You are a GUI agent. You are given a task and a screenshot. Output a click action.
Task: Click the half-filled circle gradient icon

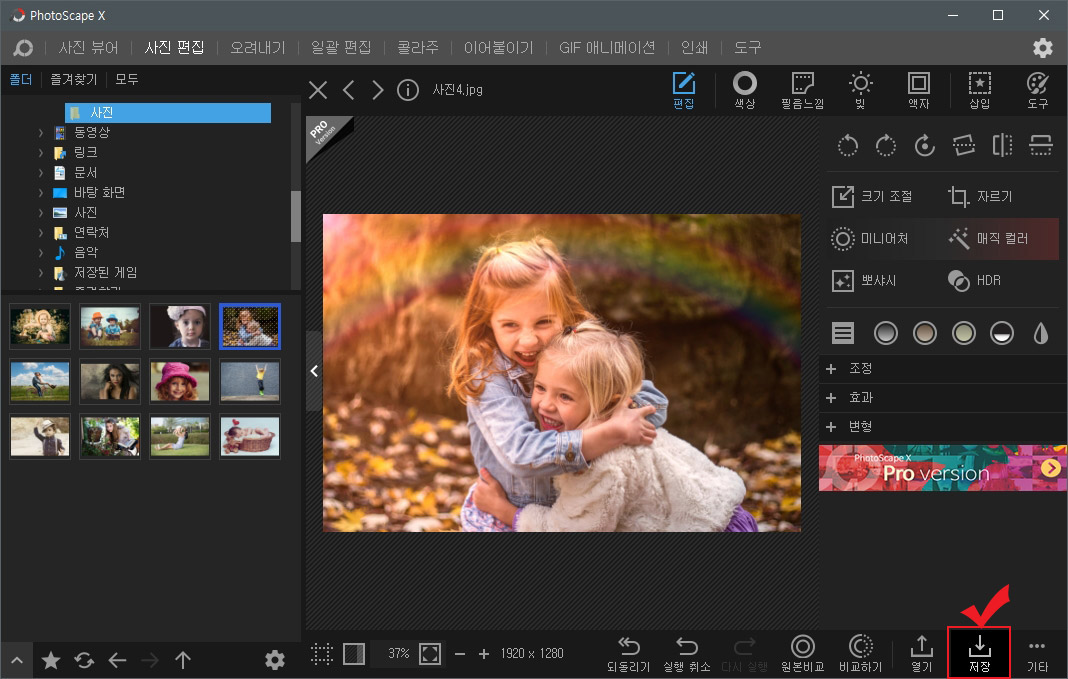pos(1002,333)
